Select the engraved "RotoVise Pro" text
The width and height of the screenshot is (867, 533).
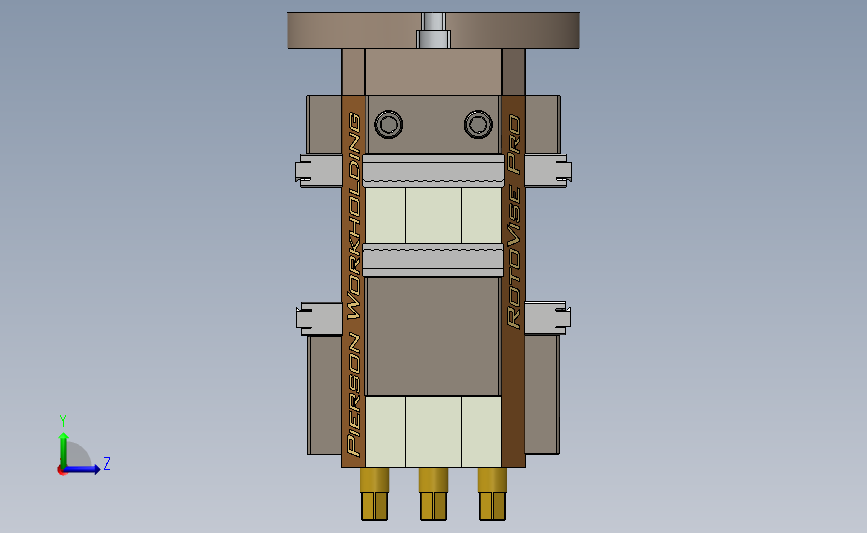514,221
